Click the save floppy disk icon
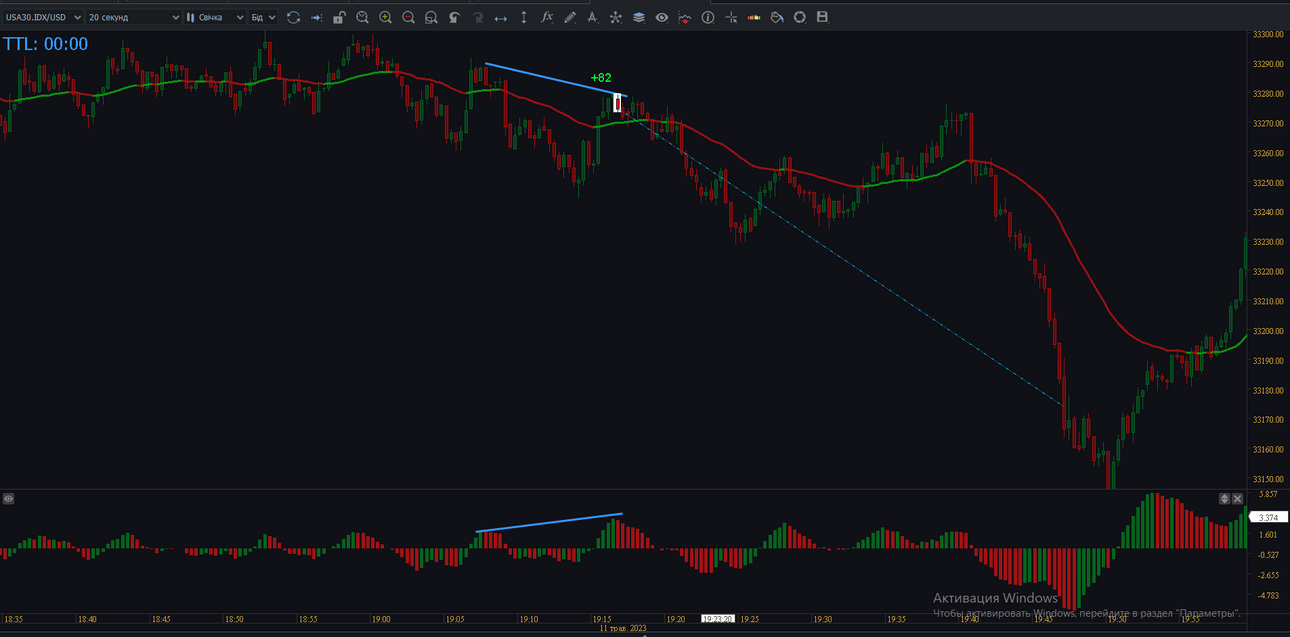 click(822, 17)
